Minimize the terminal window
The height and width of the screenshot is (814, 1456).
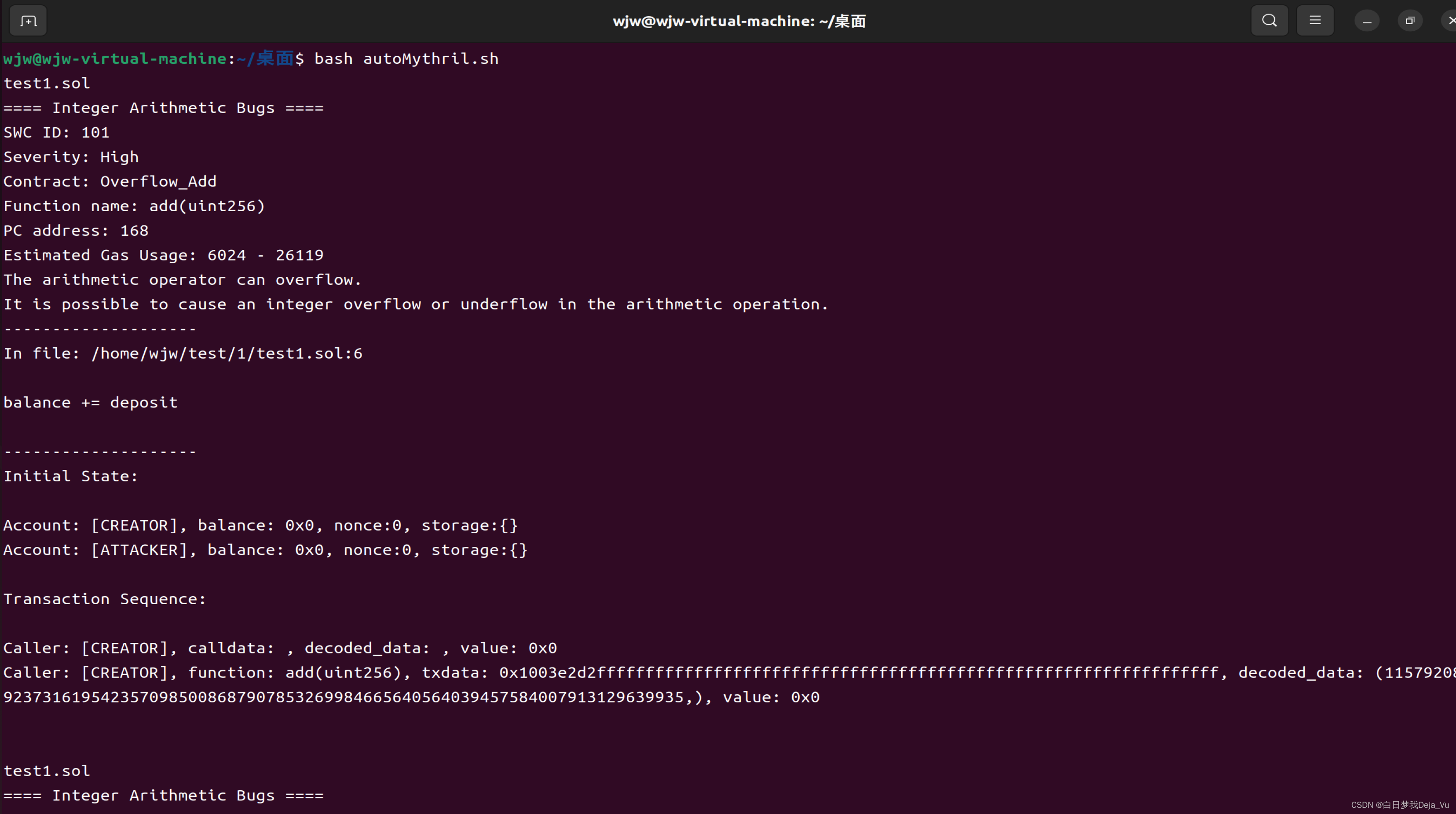point(1367,21)
